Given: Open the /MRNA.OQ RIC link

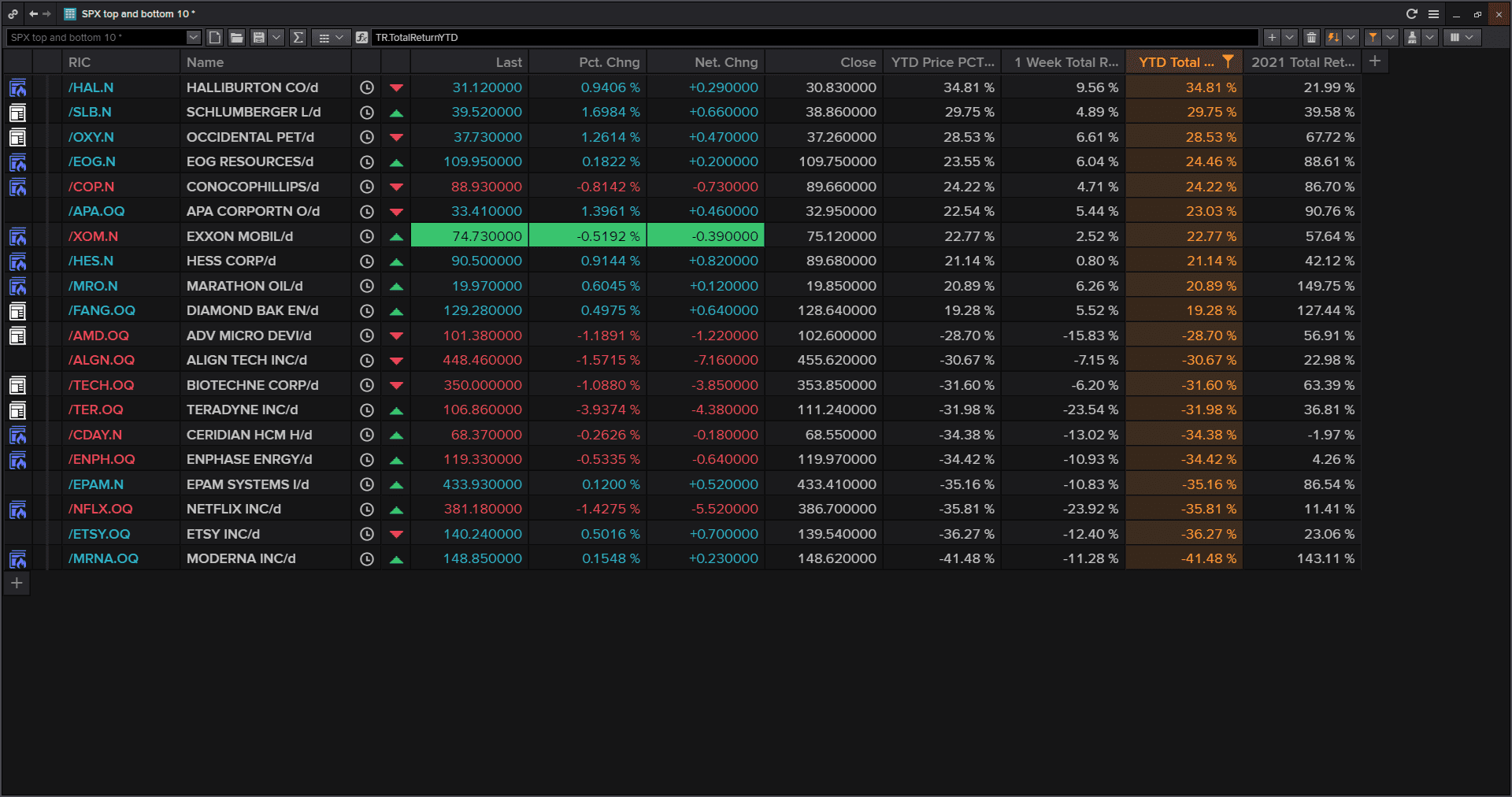Looking at the screenshot, I should coord(103,558).
